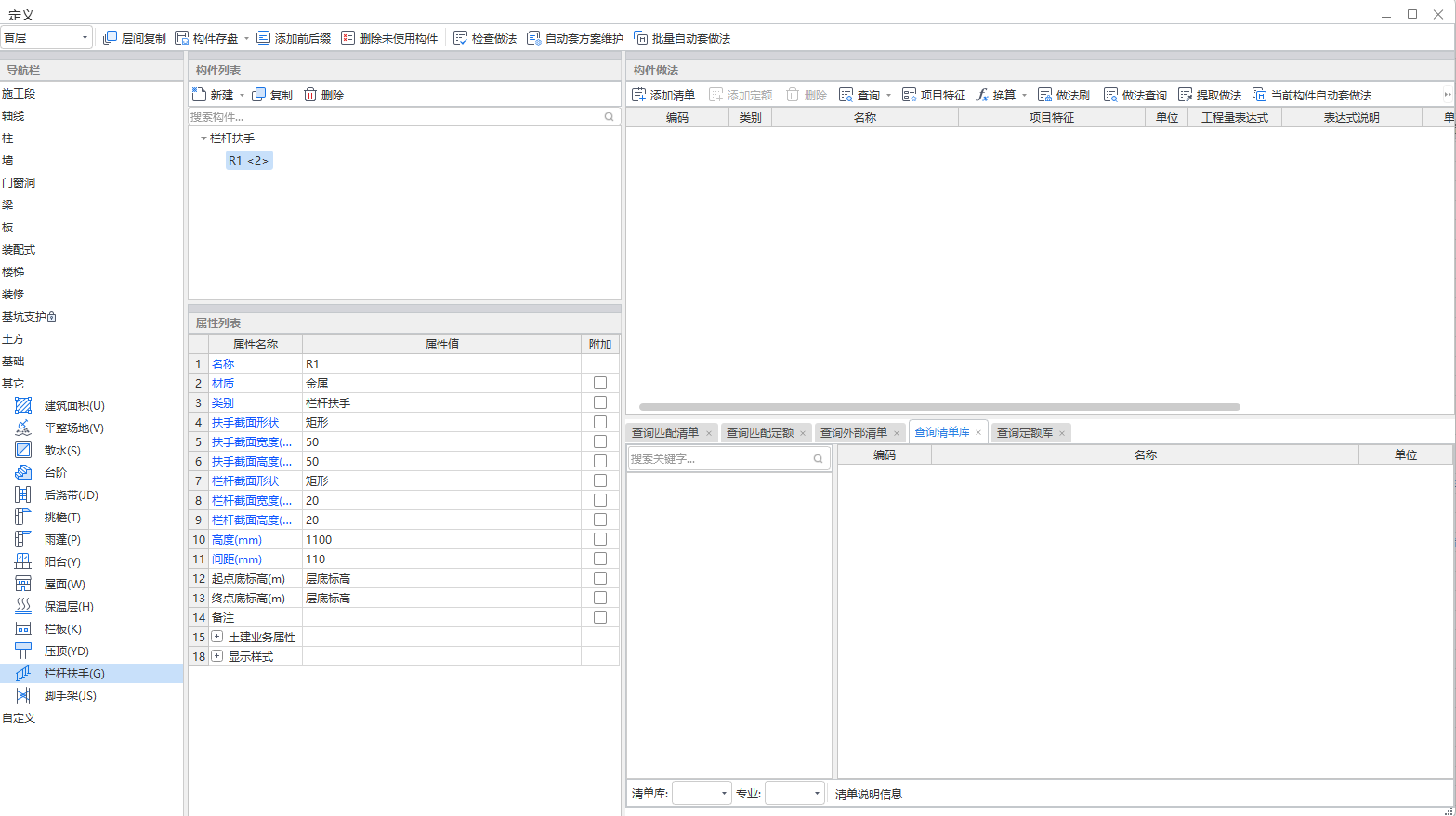Click 复制 in the component list toolbar
The width and height of the screenshot is (1456, 816).
[272, 95]
